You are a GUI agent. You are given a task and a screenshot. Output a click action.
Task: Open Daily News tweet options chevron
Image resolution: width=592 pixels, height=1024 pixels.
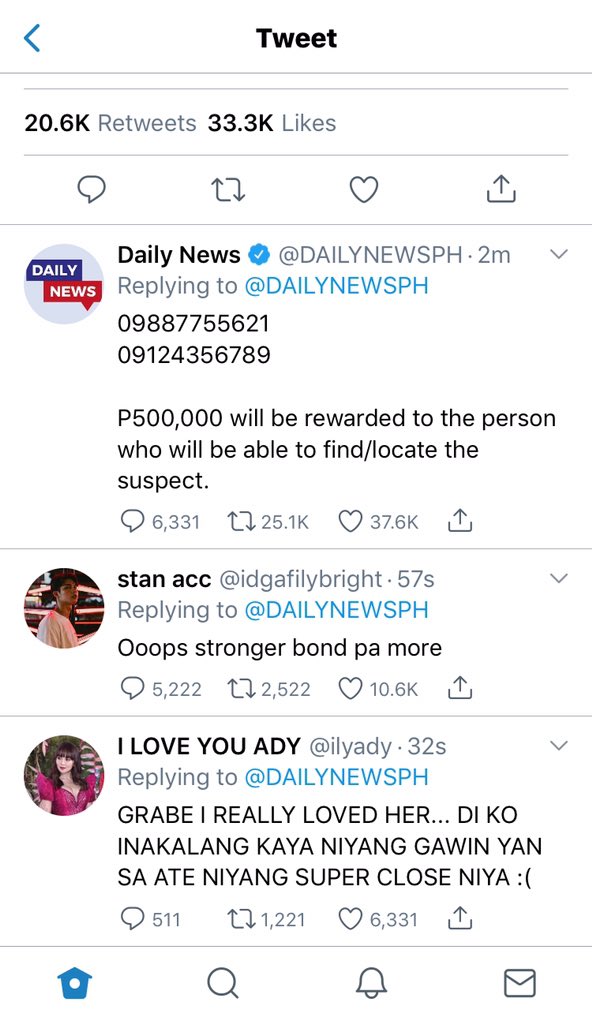[x=559, y=254]
